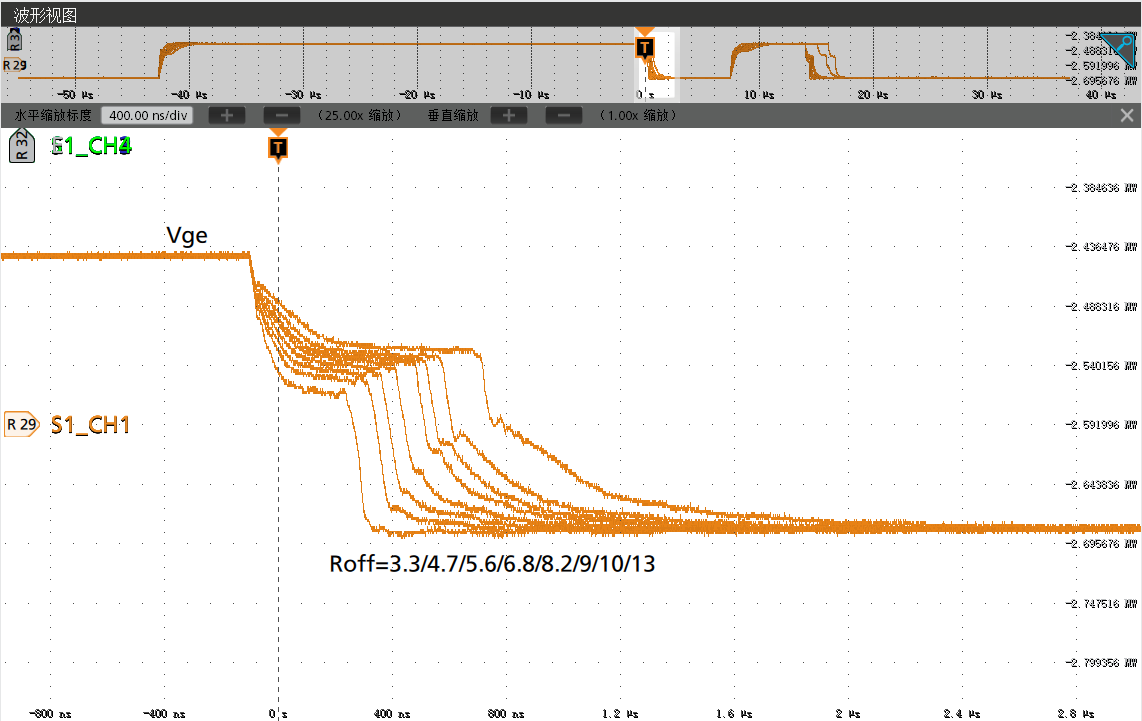
Task: Click the R 32 reference badge in main view
Action: click(19, 146)
